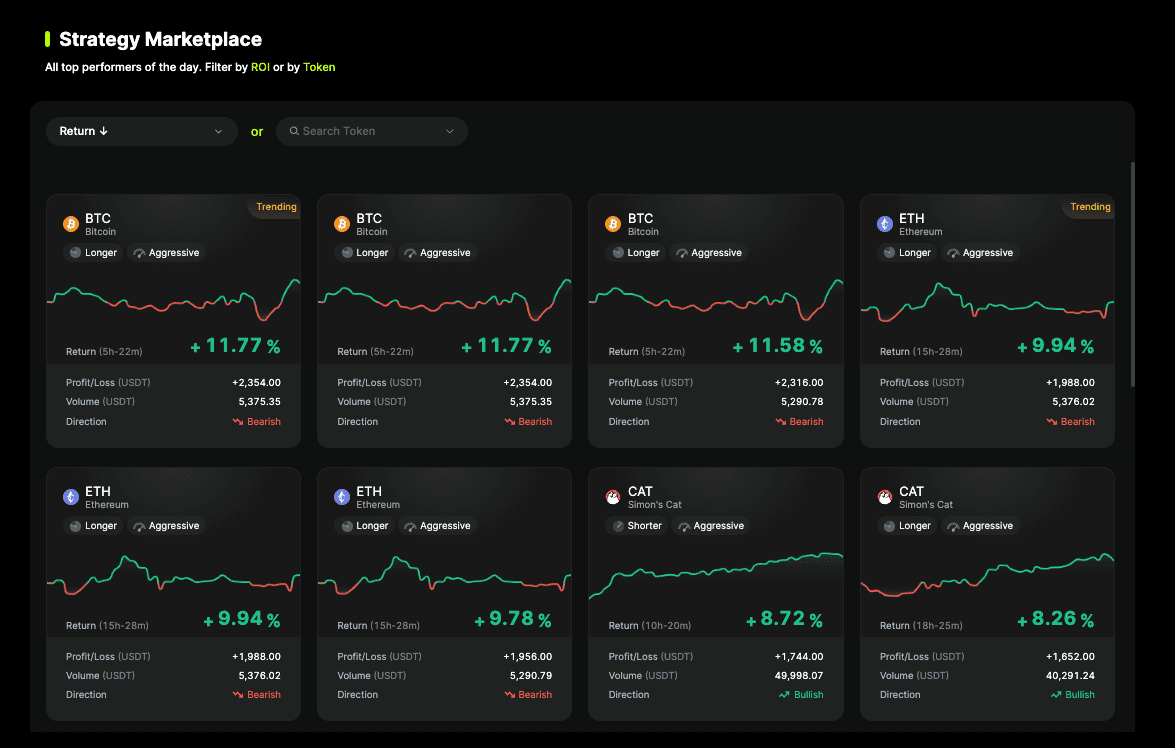This screenshot has height=748, width=1175.
Task: Click the + 9.78 % return value
Action: (513, 619)
